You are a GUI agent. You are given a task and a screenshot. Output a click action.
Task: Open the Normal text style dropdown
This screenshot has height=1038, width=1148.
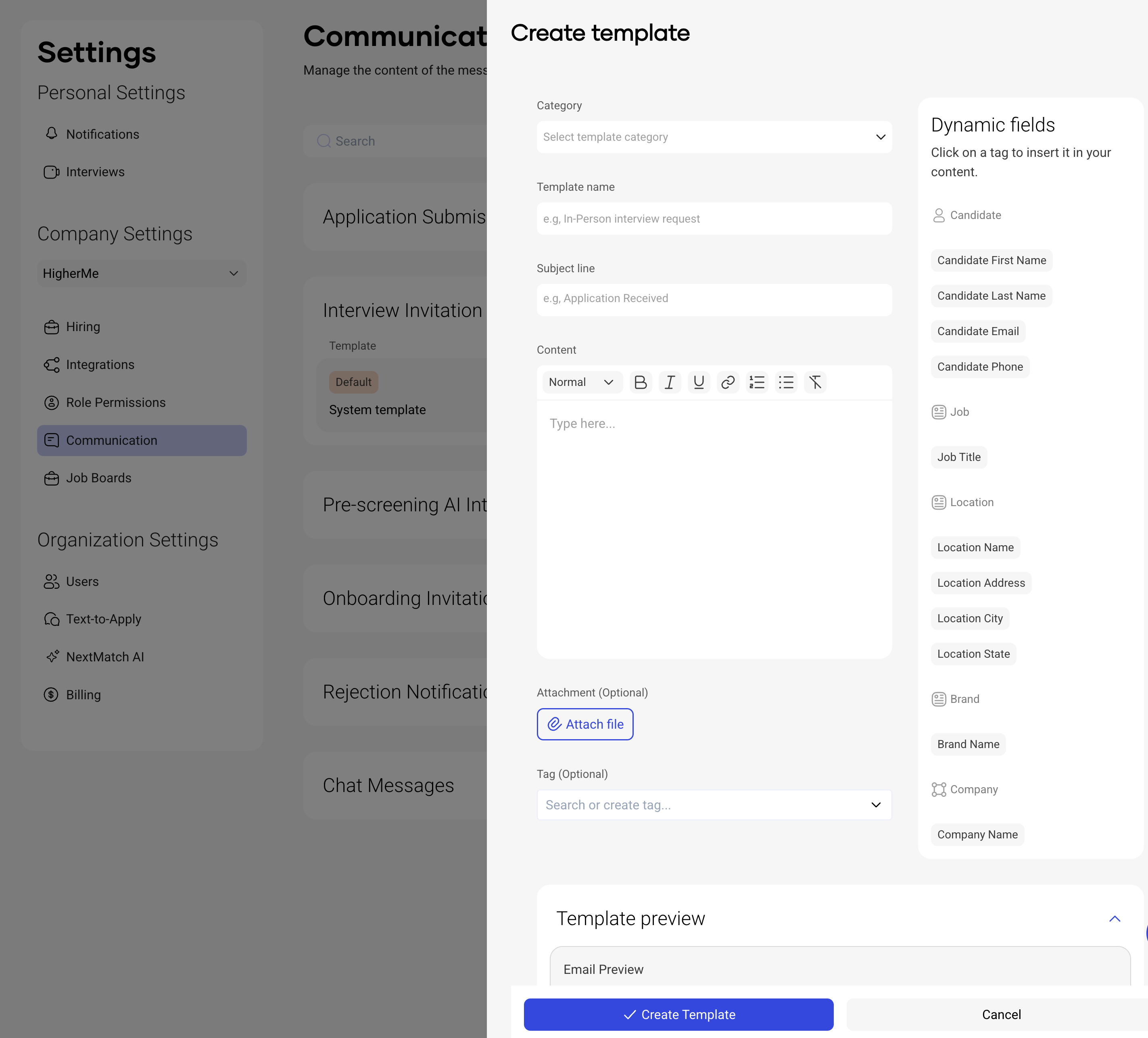pyautogui.click(x=581, y=382)
